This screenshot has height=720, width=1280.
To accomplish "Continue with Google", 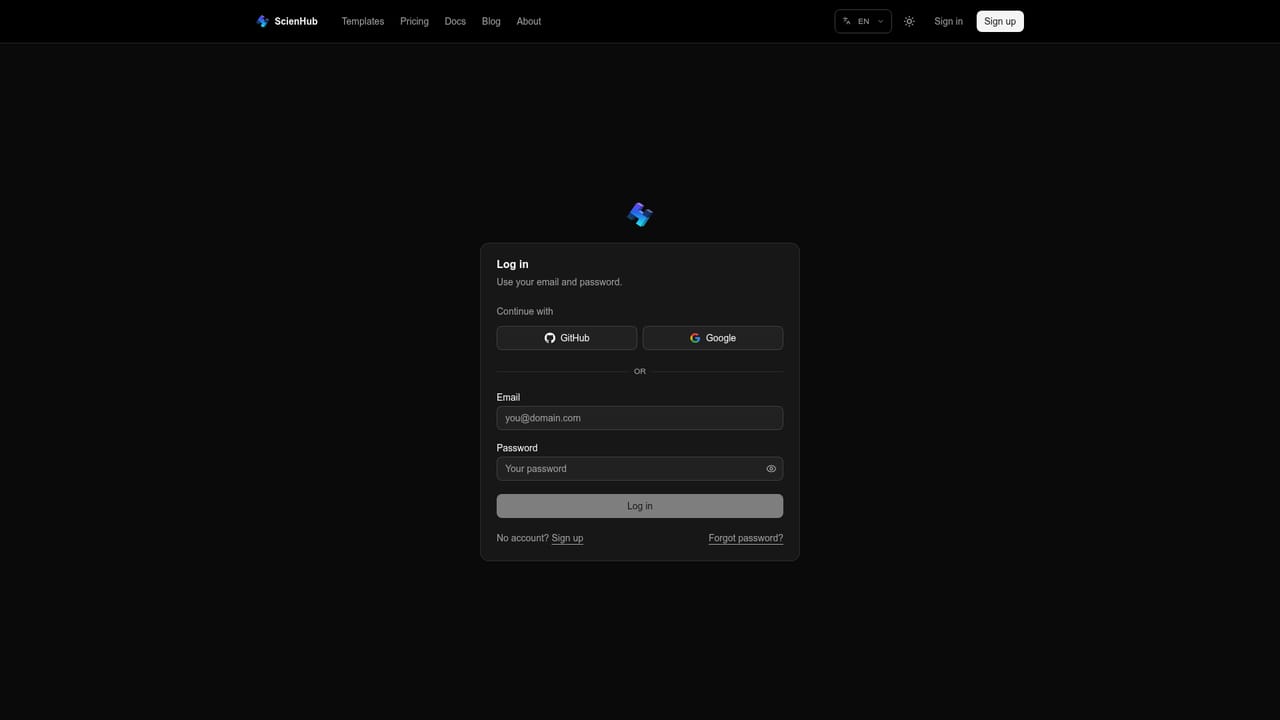I will 713,338.
